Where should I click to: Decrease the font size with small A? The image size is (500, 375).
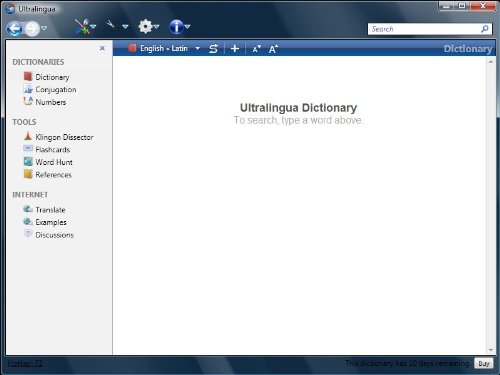pos(256,49)
